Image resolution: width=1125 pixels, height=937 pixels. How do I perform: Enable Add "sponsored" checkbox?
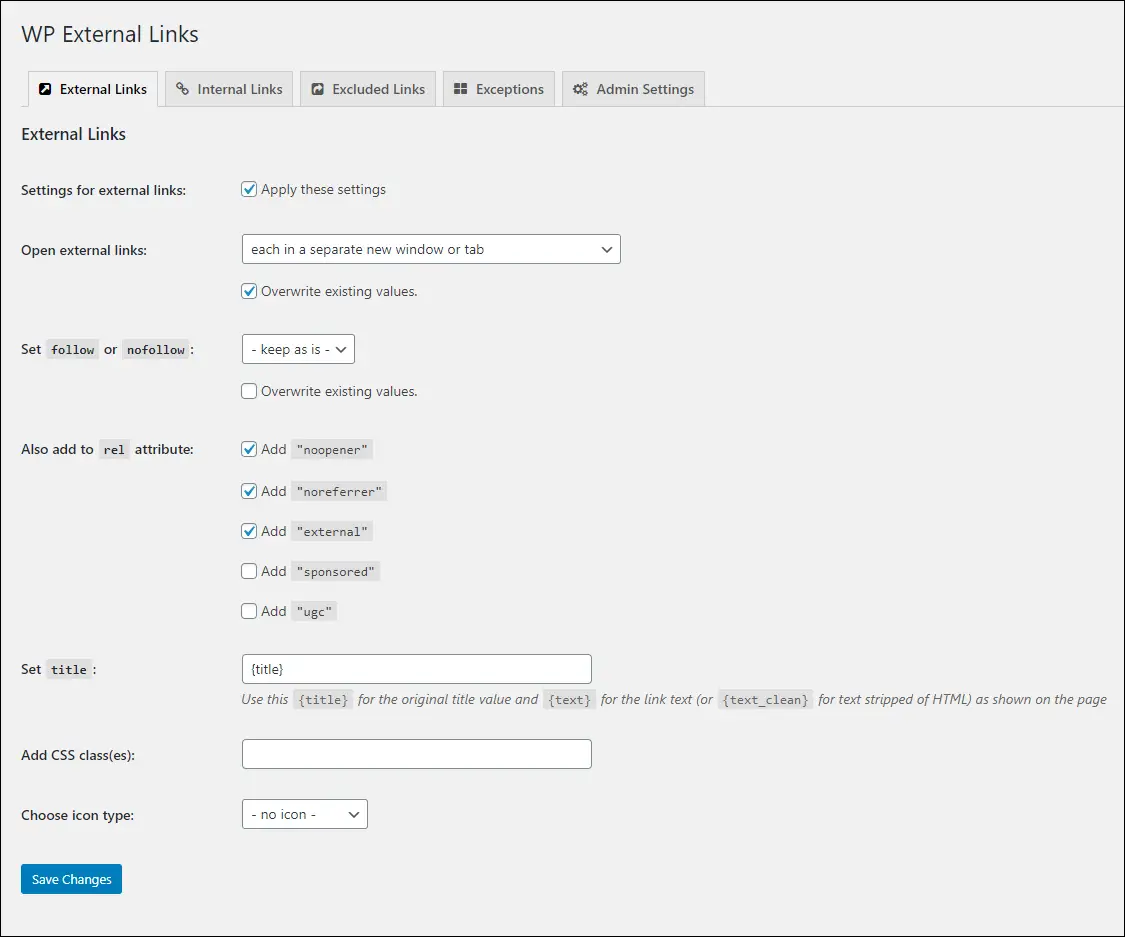(x=249, y=571)
